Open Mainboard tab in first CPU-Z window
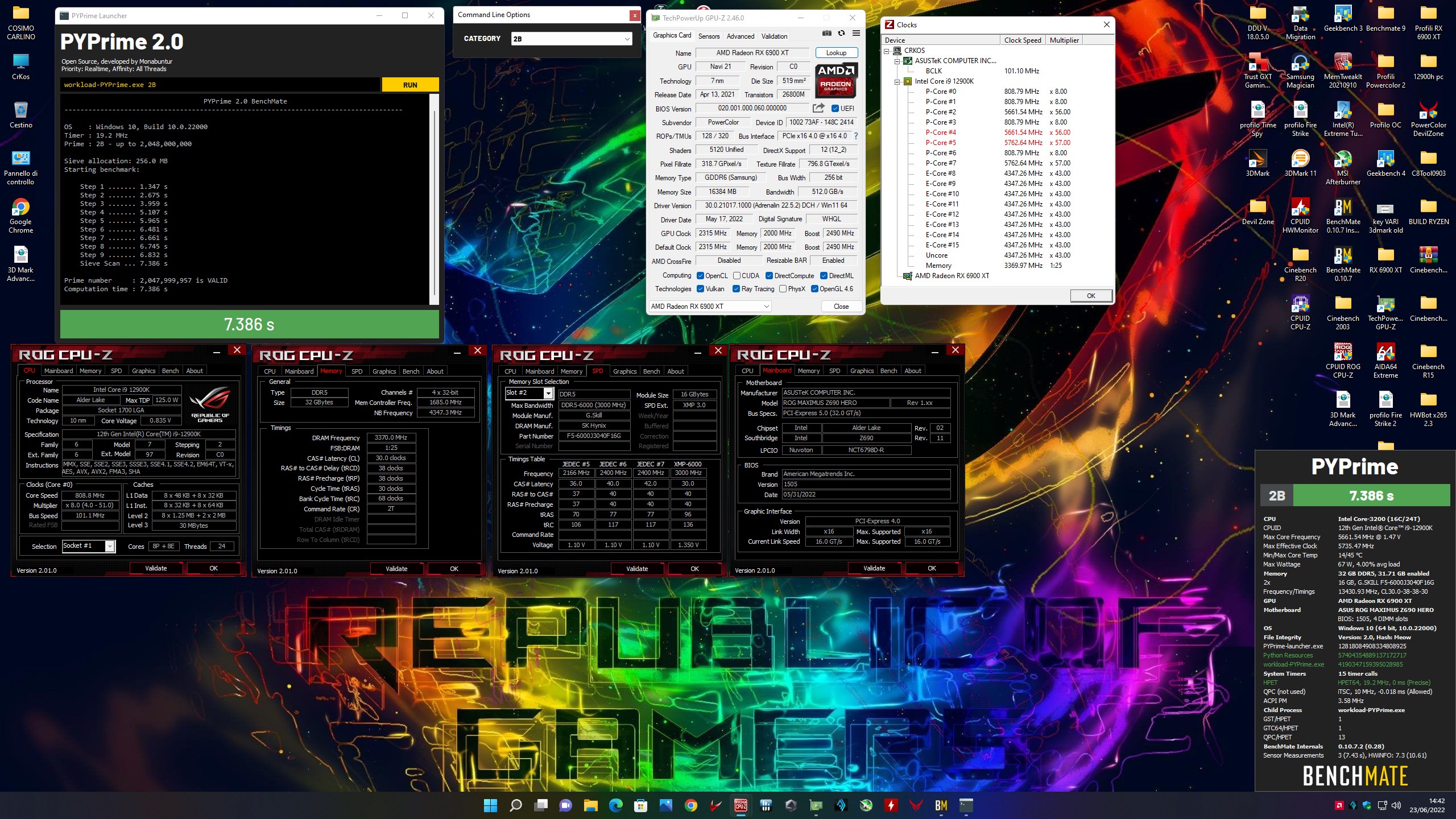This screenshot has width=1456, height=819. tap(59, 371)
